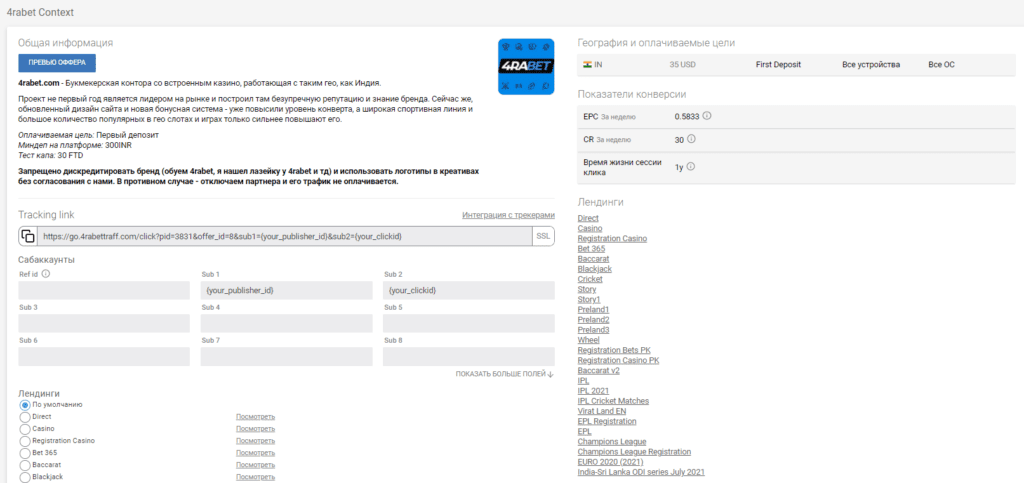The image size is (1024, 483).
Task: Click the info icon next to CR value 30
Action: coord(692,139)
